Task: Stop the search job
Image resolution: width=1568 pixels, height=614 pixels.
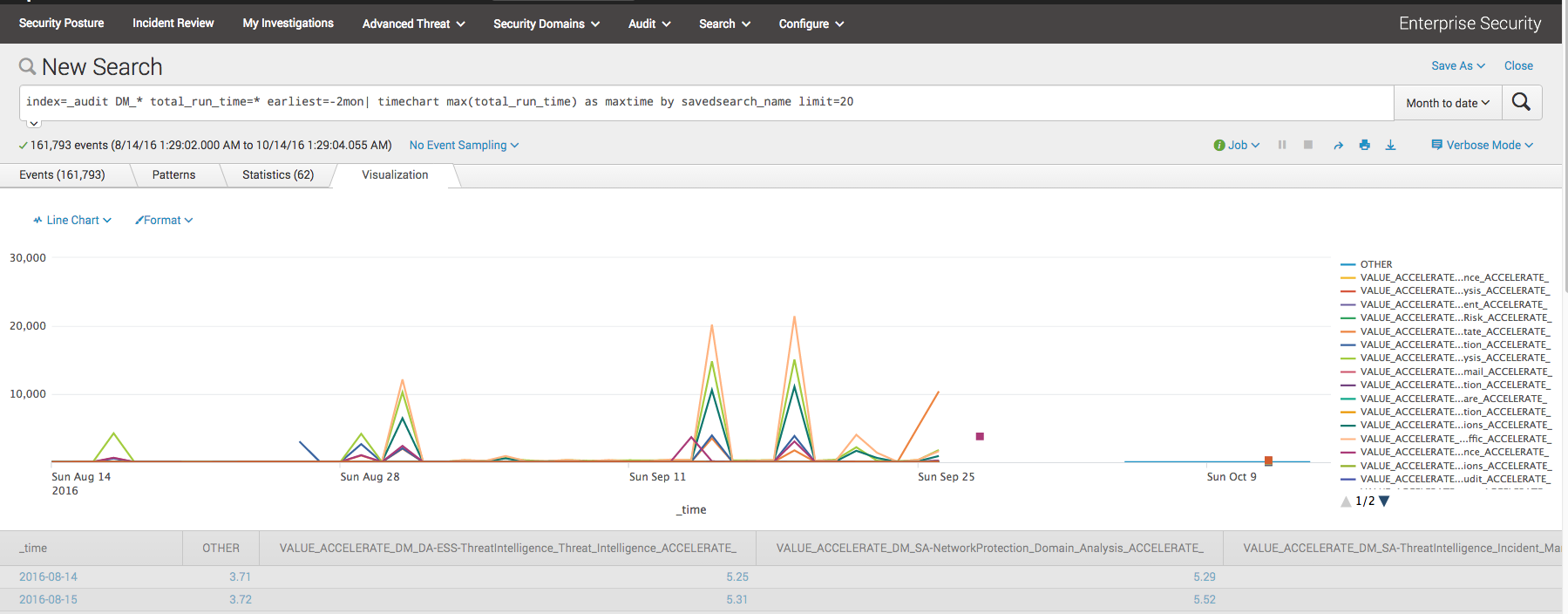Action: pos(1308,145)
